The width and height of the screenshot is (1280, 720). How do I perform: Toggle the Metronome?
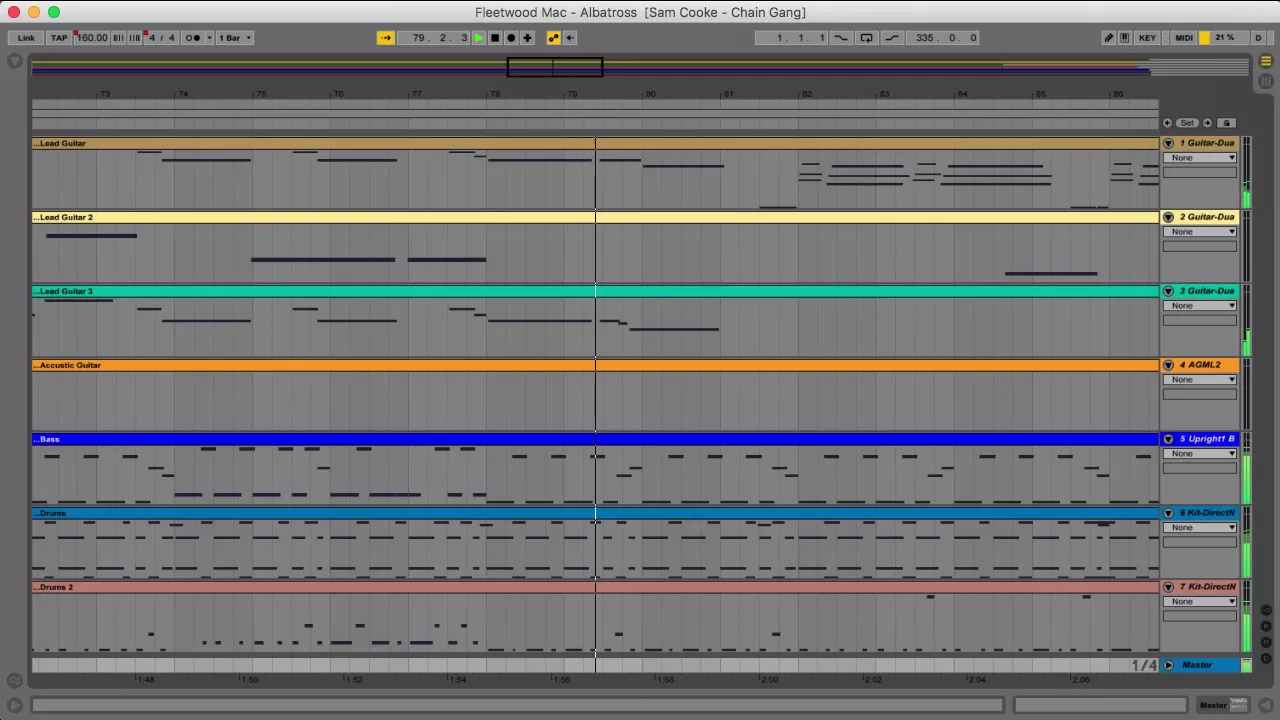193,38
